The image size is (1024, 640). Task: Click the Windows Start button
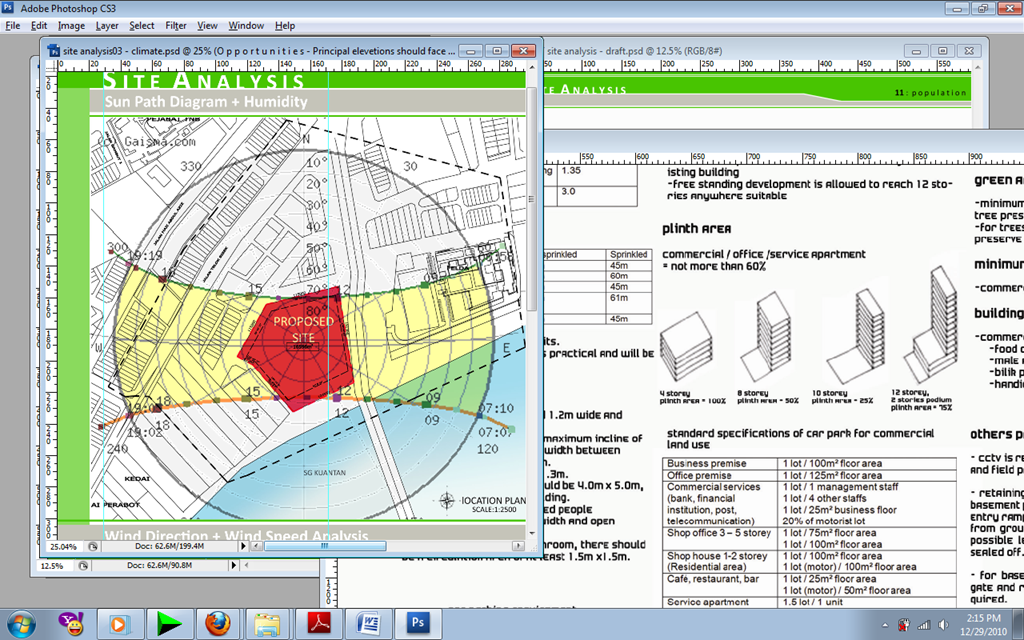pos(22,624)
